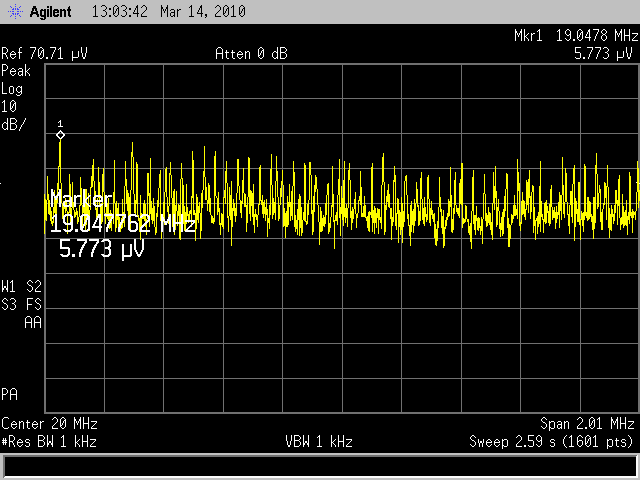Screen dimensions: 640x480
Task: Select the Ref 70.71 µV reference level
Action: (x=44, y=54)
